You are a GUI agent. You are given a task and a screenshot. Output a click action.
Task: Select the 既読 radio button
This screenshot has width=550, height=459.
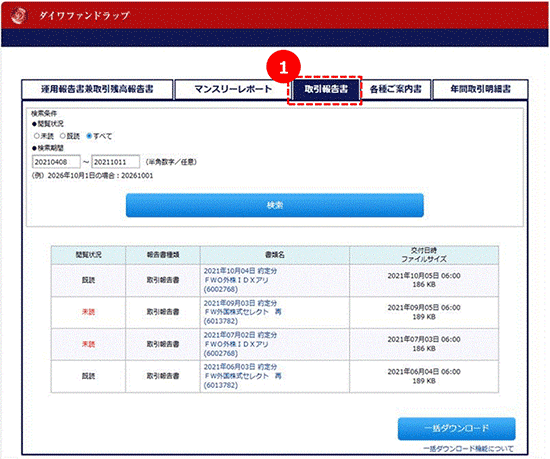coord(63,136)
